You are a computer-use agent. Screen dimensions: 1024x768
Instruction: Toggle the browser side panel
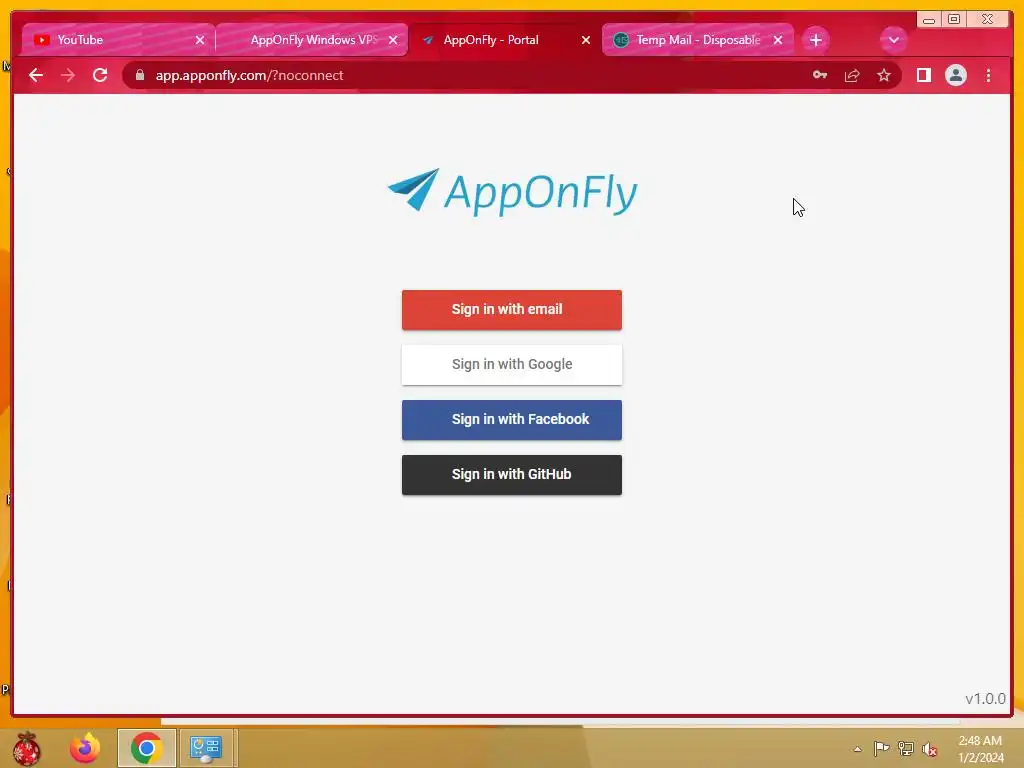tap(923, 75)
